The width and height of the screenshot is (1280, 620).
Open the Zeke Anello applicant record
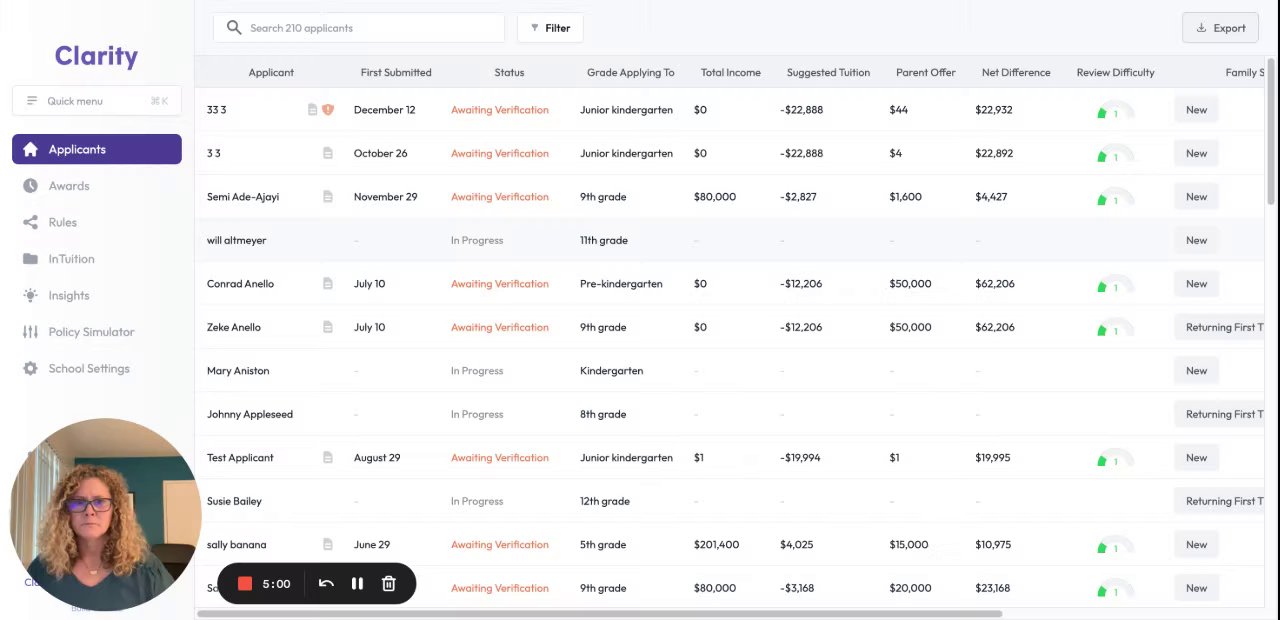click(x=234, y=327)
